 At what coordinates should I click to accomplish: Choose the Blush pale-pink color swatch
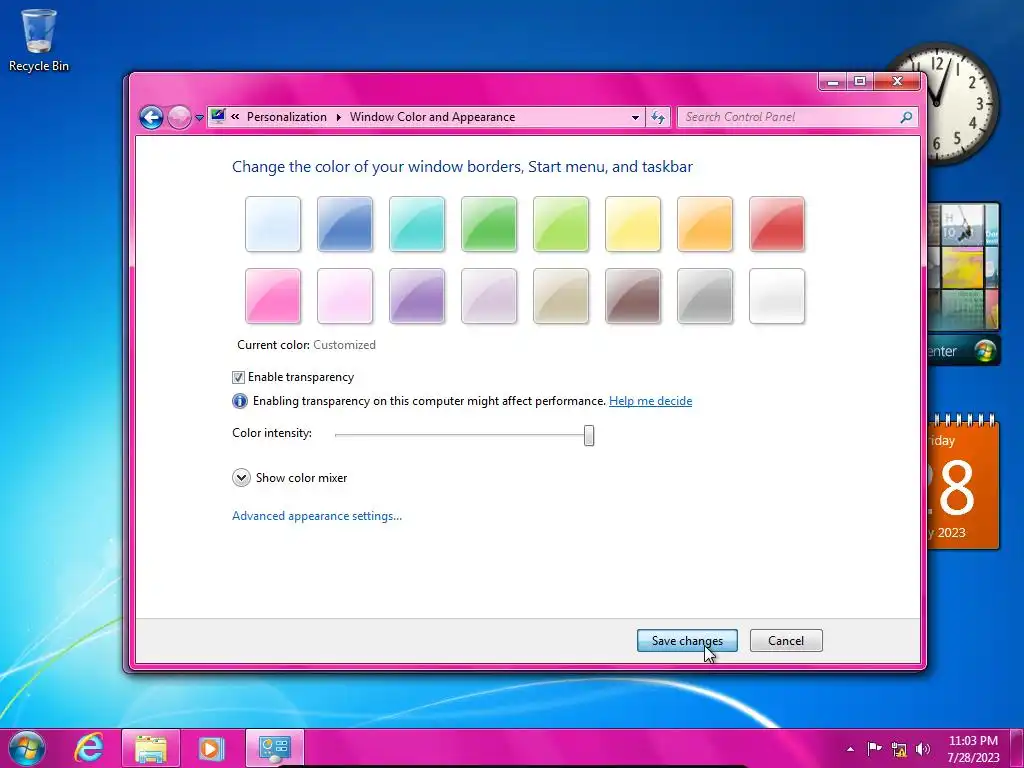(345, 296)
